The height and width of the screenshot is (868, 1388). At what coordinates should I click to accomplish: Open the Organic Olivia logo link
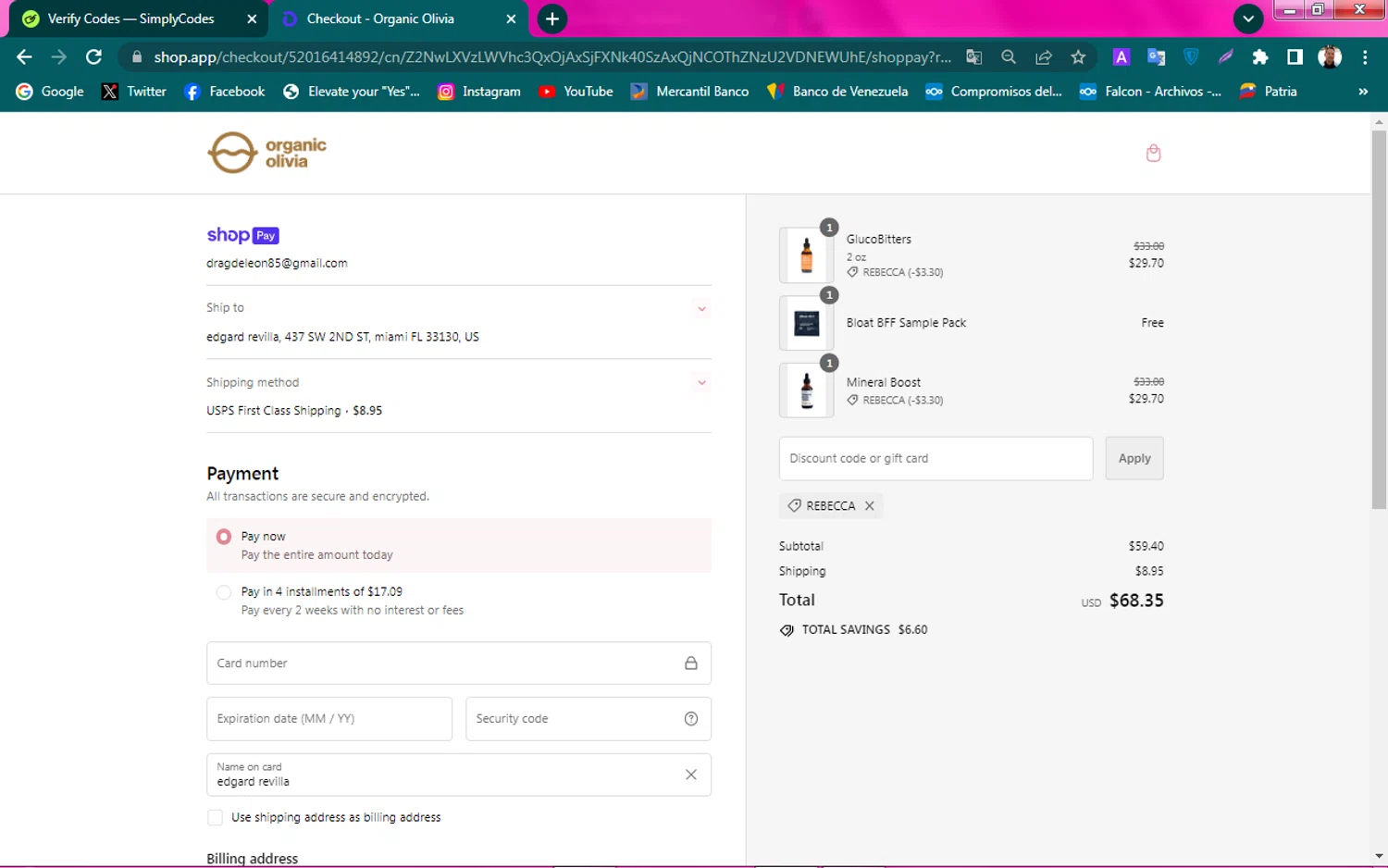(x=266, y=153)
